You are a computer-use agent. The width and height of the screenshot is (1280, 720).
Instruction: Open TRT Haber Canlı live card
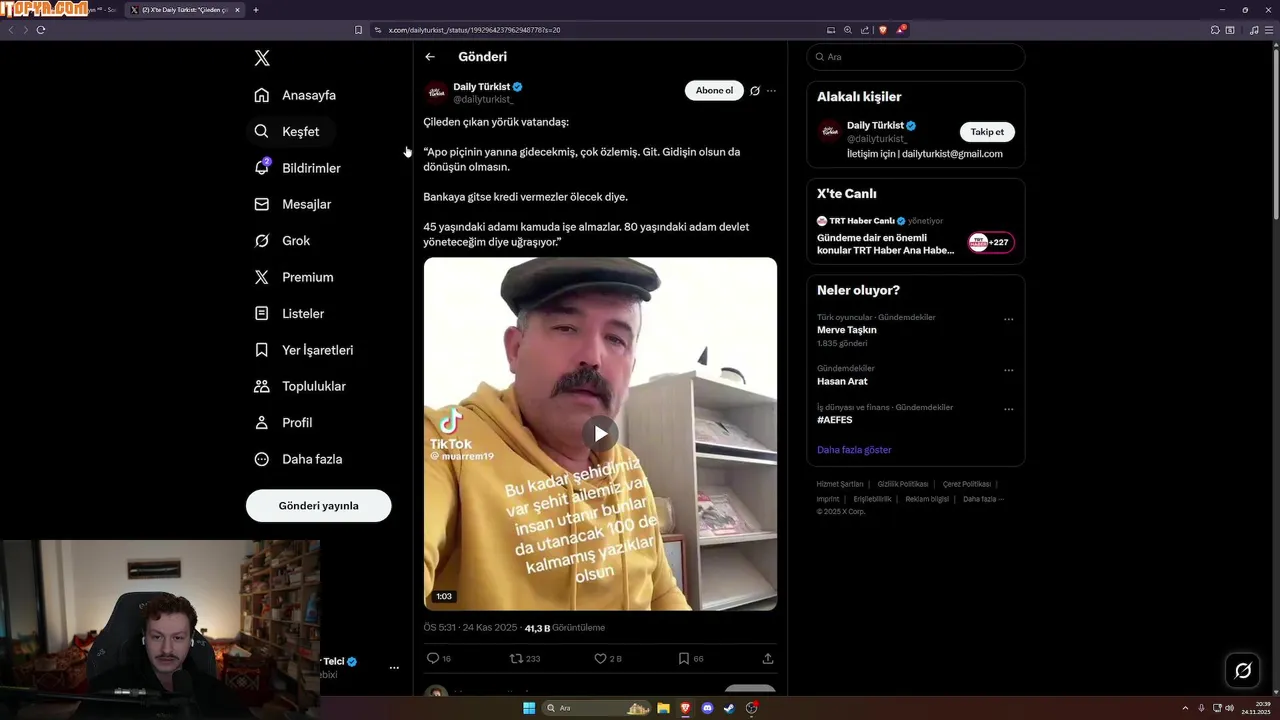(915, 237)
